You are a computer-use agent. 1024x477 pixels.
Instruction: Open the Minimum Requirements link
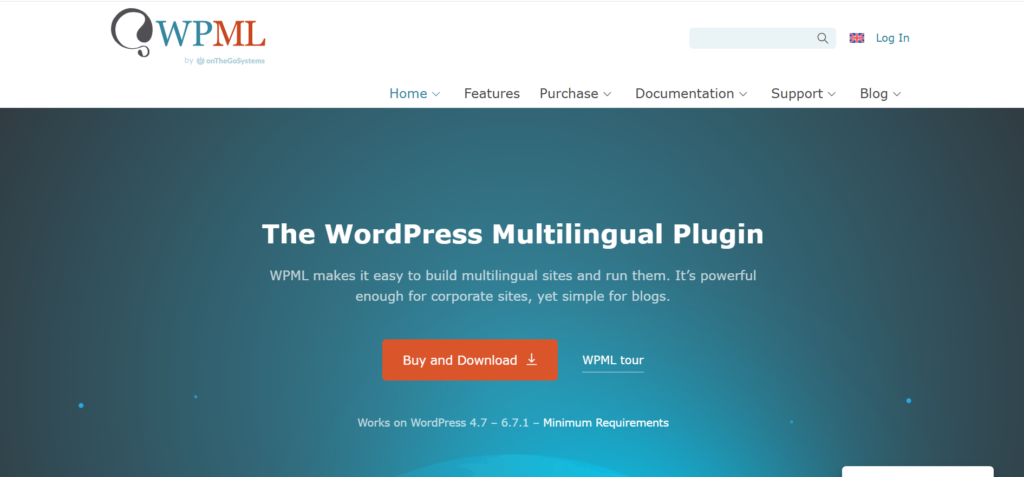605,423
